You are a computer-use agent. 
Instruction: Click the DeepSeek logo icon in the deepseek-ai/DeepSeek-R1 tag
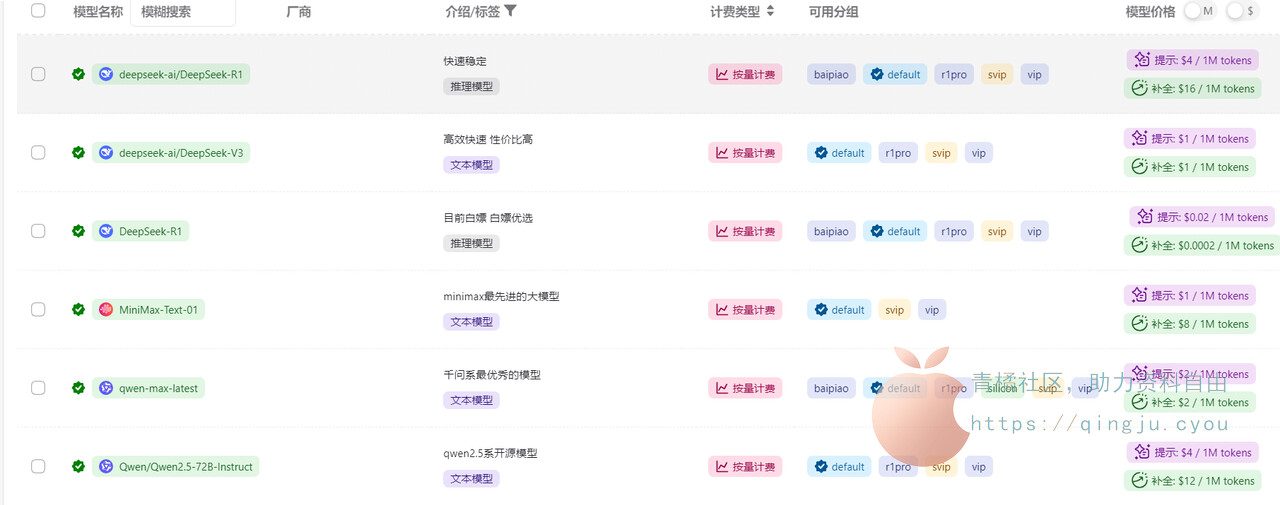(x=106, y=74)
